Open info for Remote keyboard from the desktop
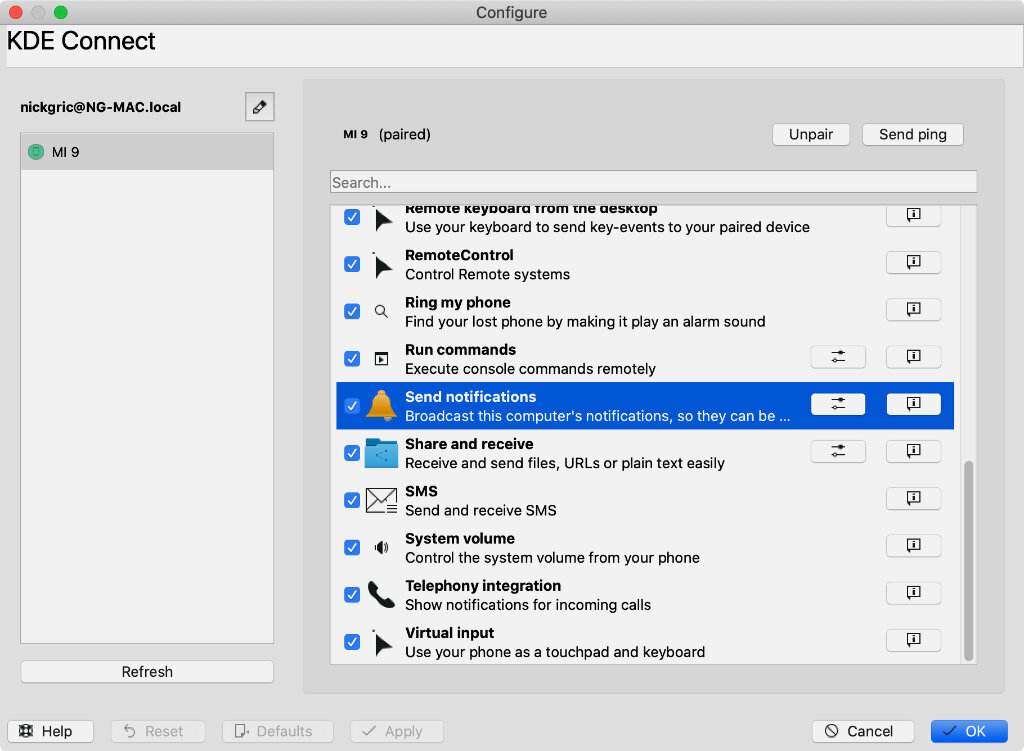The width and height of the screenshot is (1024, 751). [913, 215]
